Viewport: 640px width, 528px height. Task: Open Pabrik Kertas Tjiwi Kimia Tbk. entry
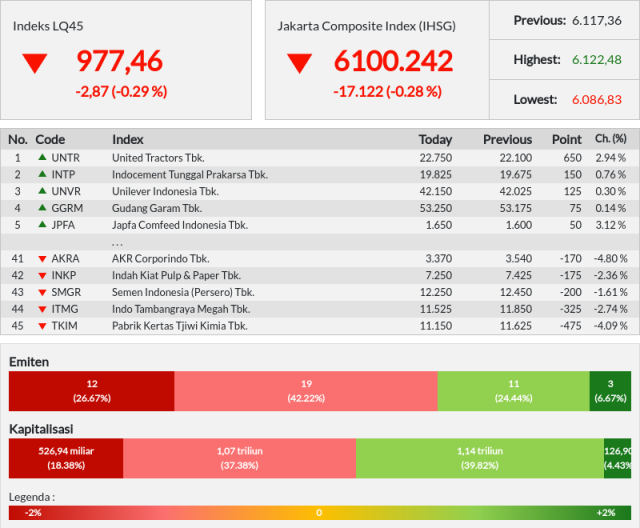click(180, 326)
